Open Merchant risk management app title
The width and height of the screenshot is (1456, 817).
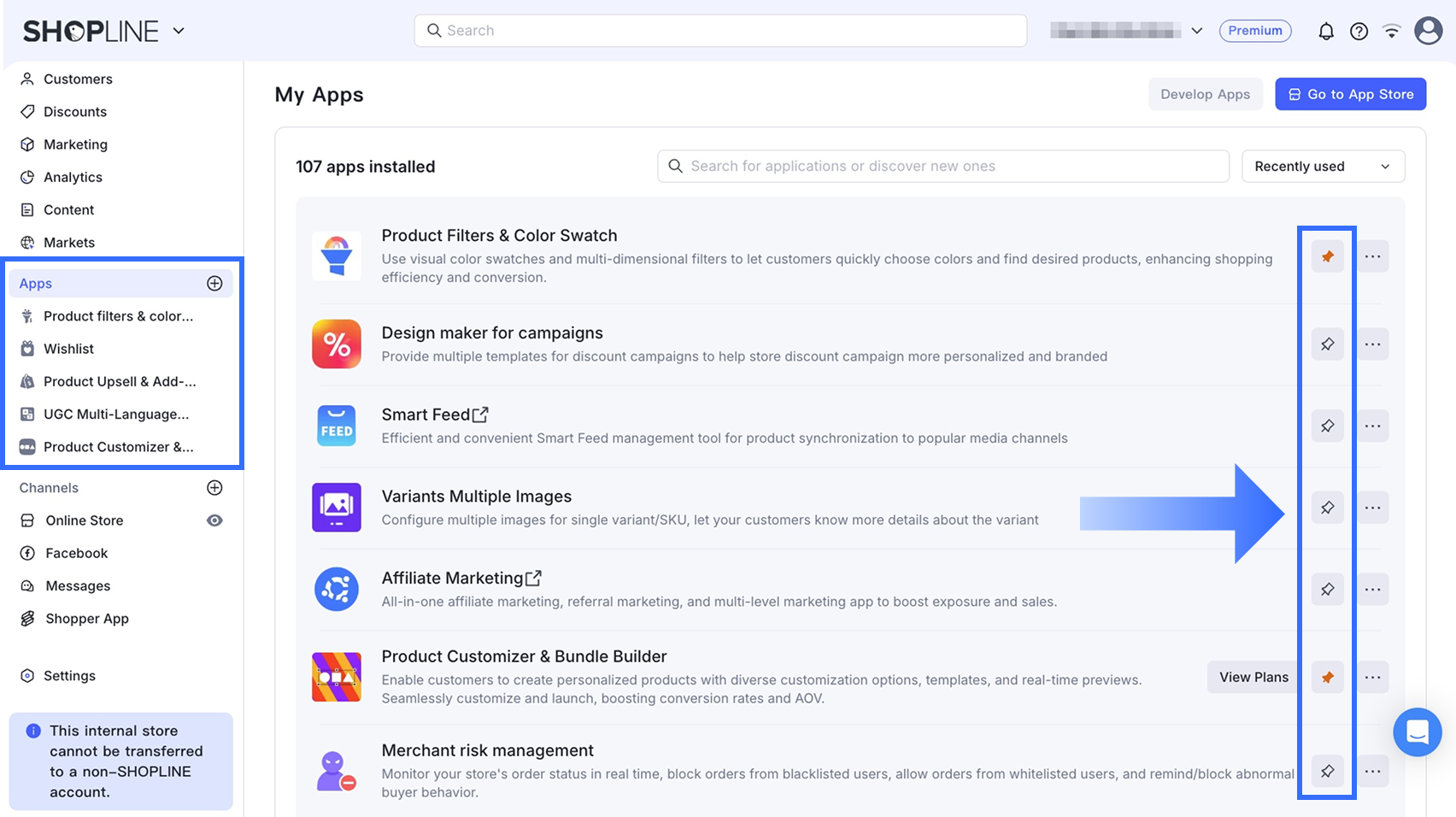(x=488, y=750)
